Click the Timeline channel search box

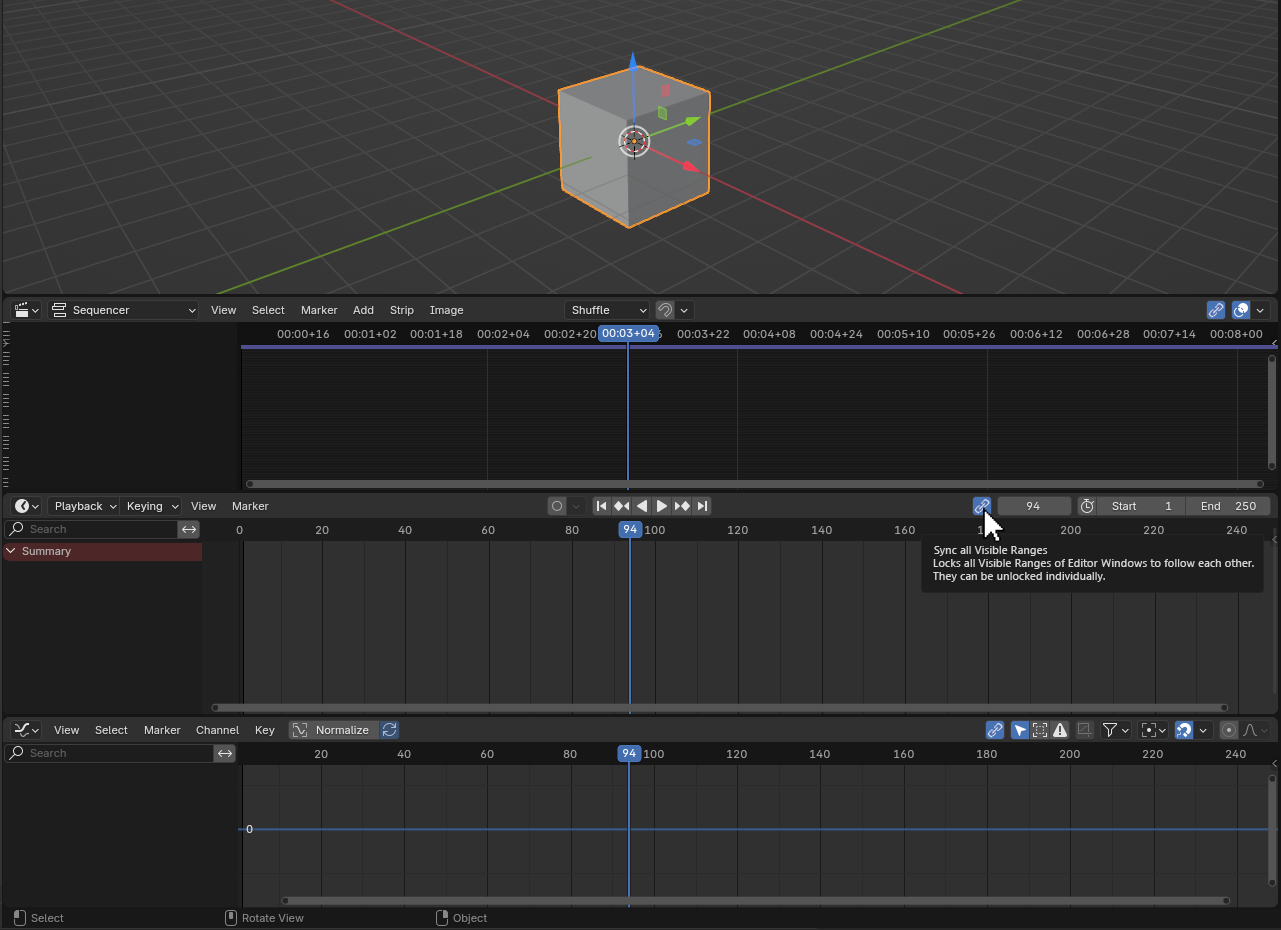(x=91, y=529)
